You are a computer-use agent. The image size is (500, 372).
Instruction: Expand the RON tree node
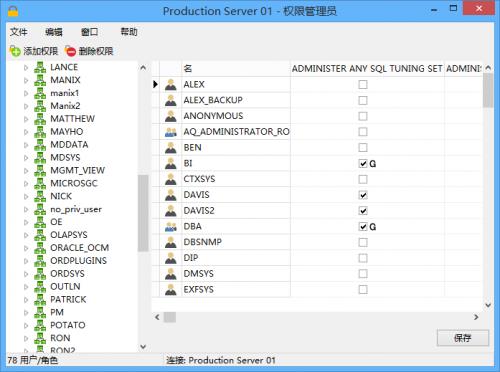[26, 338]
